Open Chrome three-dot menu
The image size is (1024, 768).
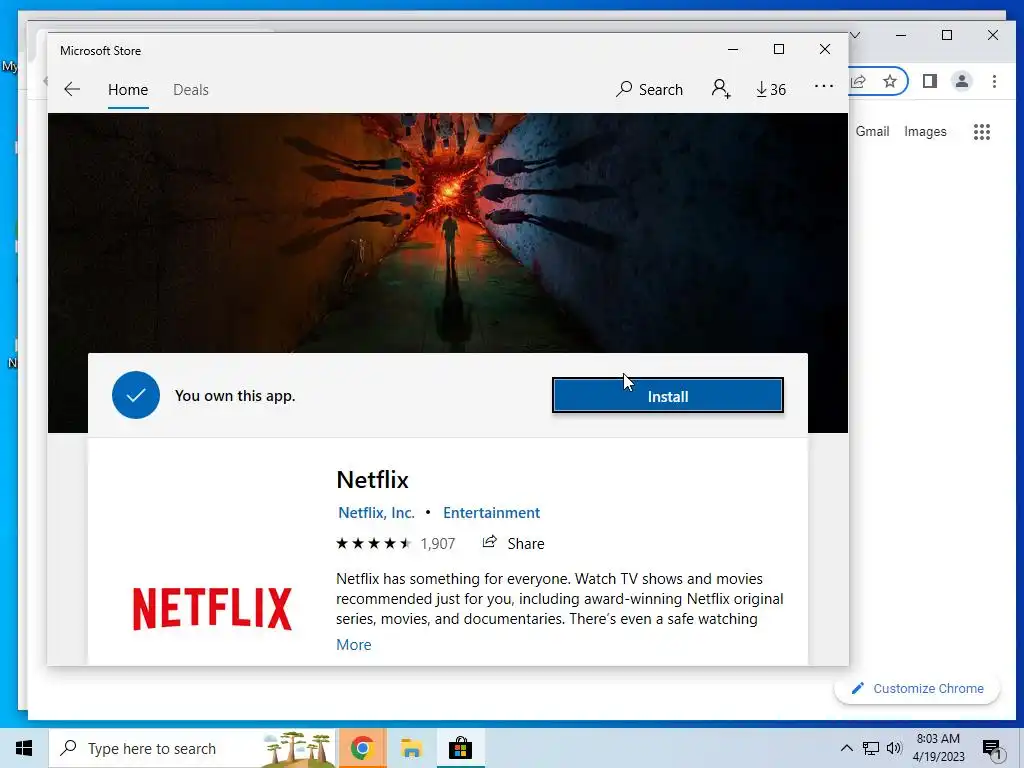[994, 81]
